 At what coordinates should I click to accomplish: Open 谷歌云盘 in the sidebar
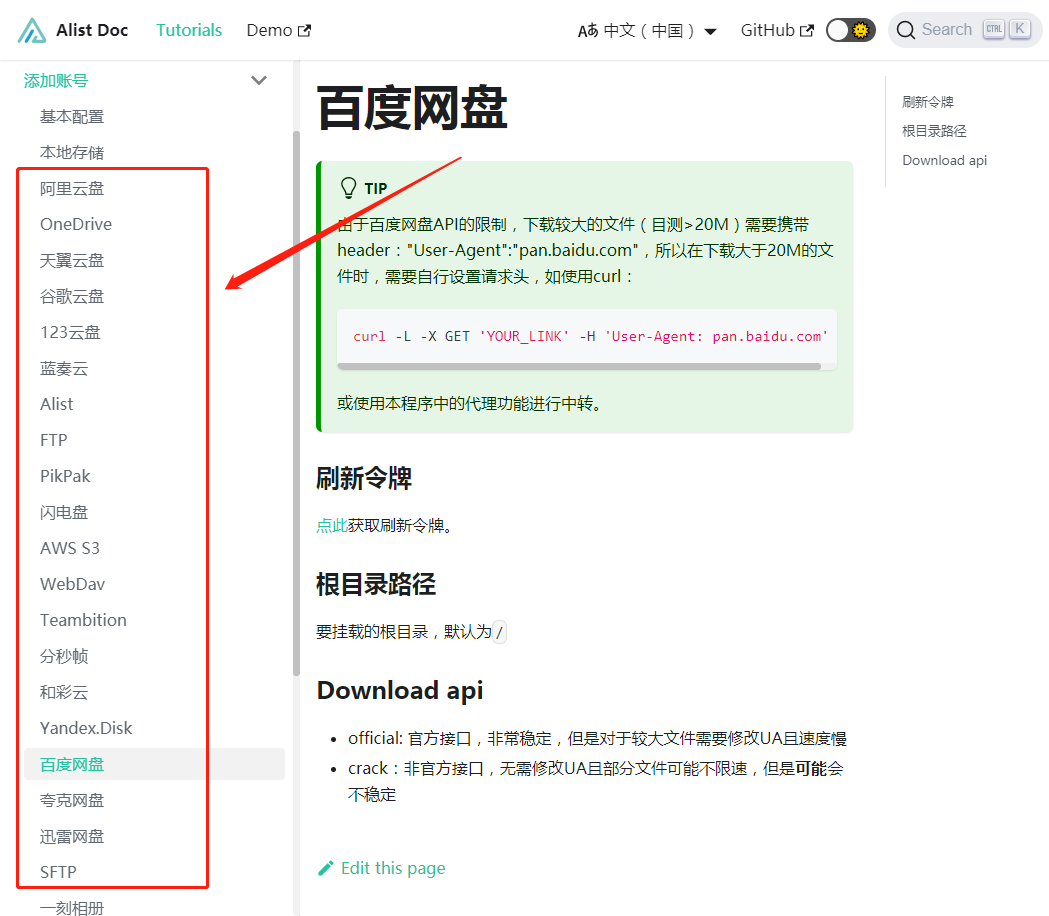[72, 296]
